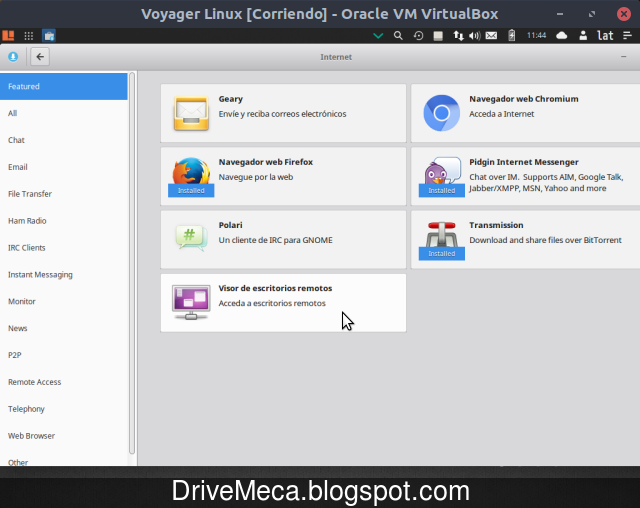
Task: Open the network up-down arrows indicator
Action: click(x=458, y=36)
